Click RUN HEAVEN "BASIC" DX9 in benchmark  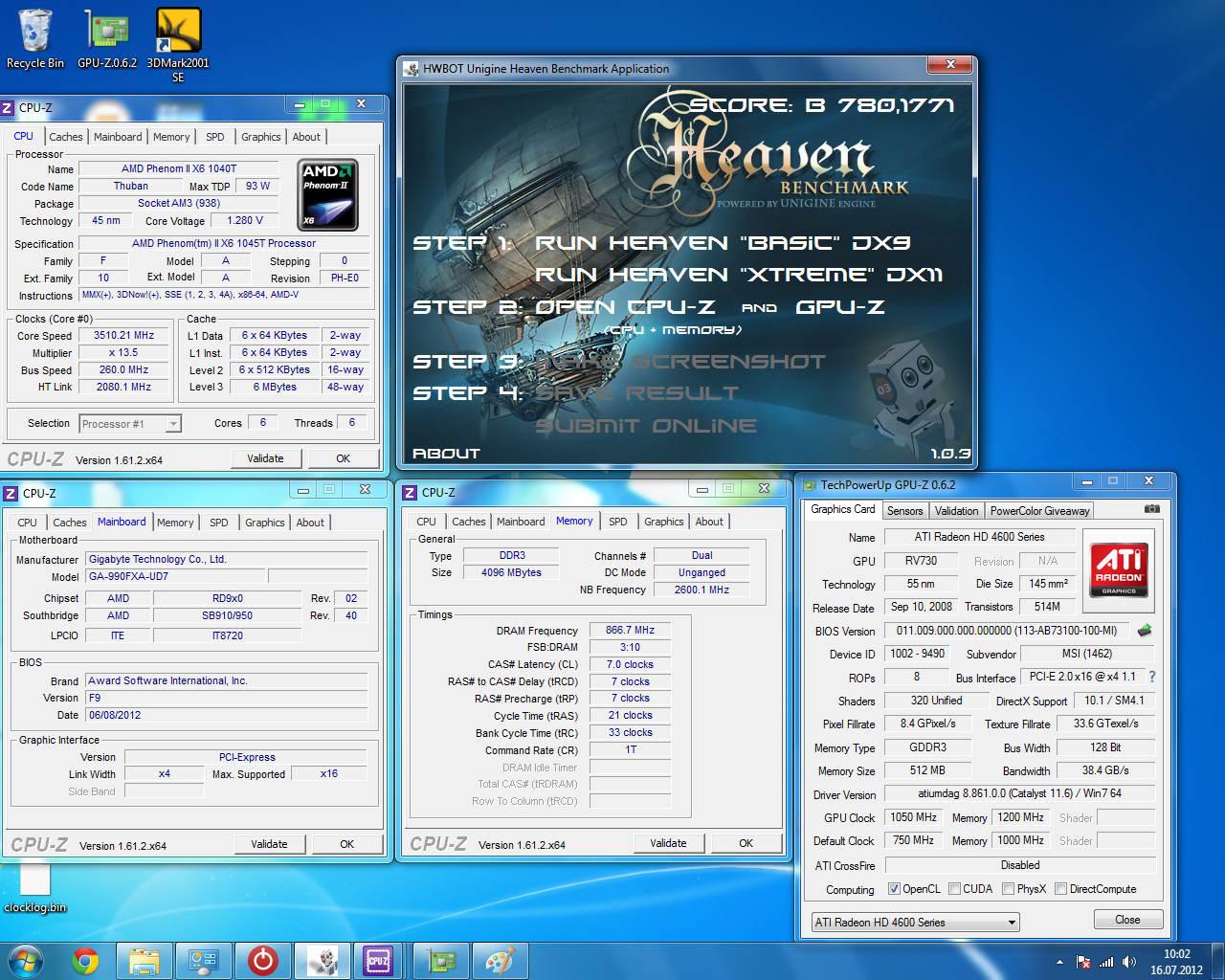tap(723, 243)
